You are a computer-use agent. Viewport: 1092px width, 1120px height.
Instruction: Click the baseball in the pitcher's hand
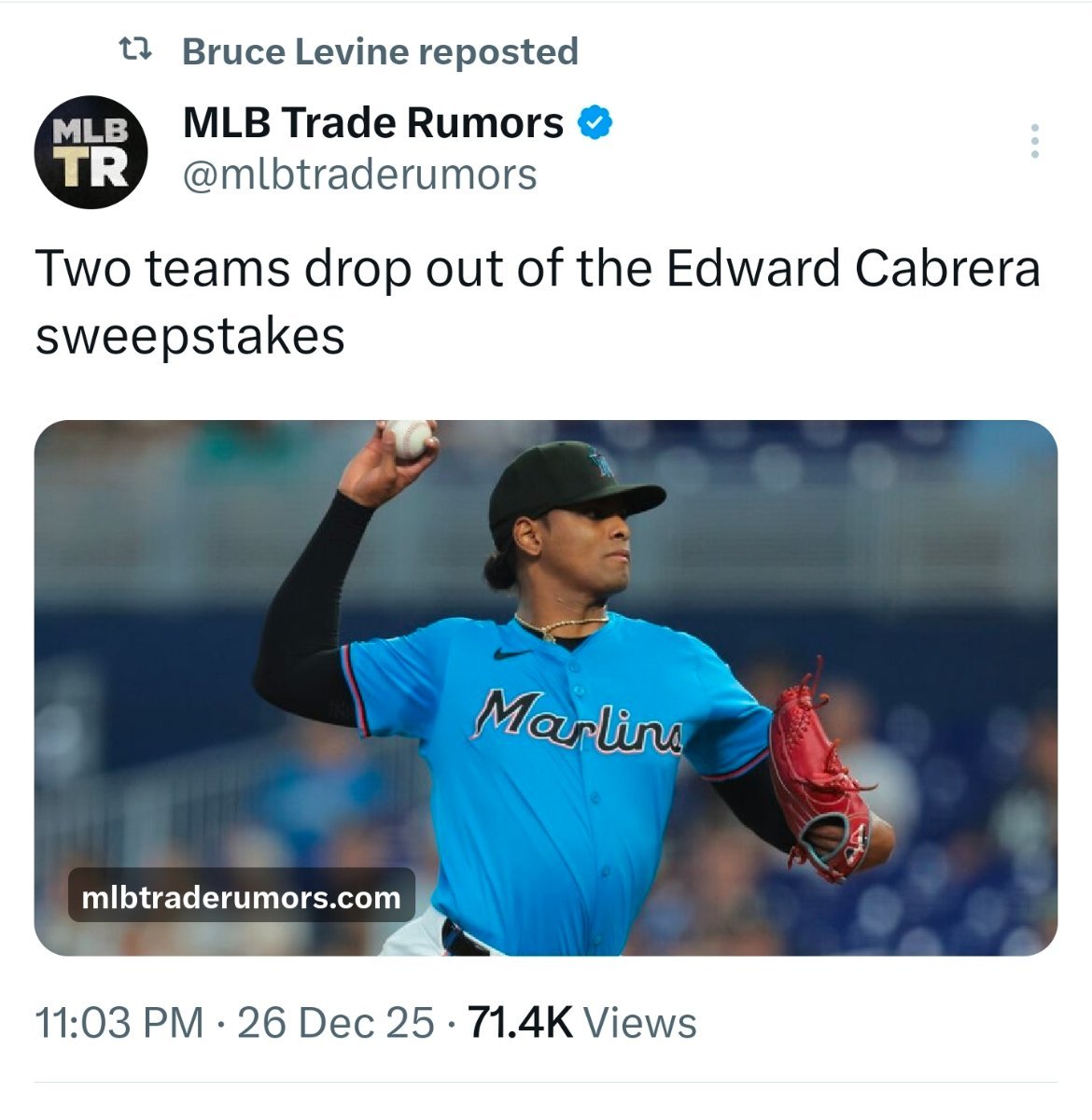[x=409, y=440]
